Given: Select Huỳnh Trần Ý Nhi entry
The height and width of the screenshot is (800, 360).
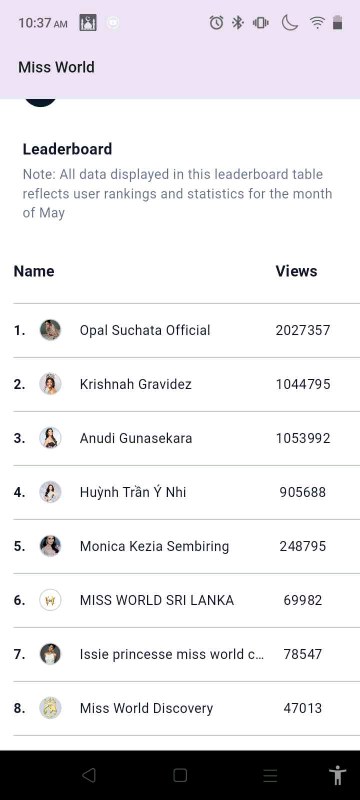Looking at the screenshot, I should pyautogui.click(x=187, y=492).
